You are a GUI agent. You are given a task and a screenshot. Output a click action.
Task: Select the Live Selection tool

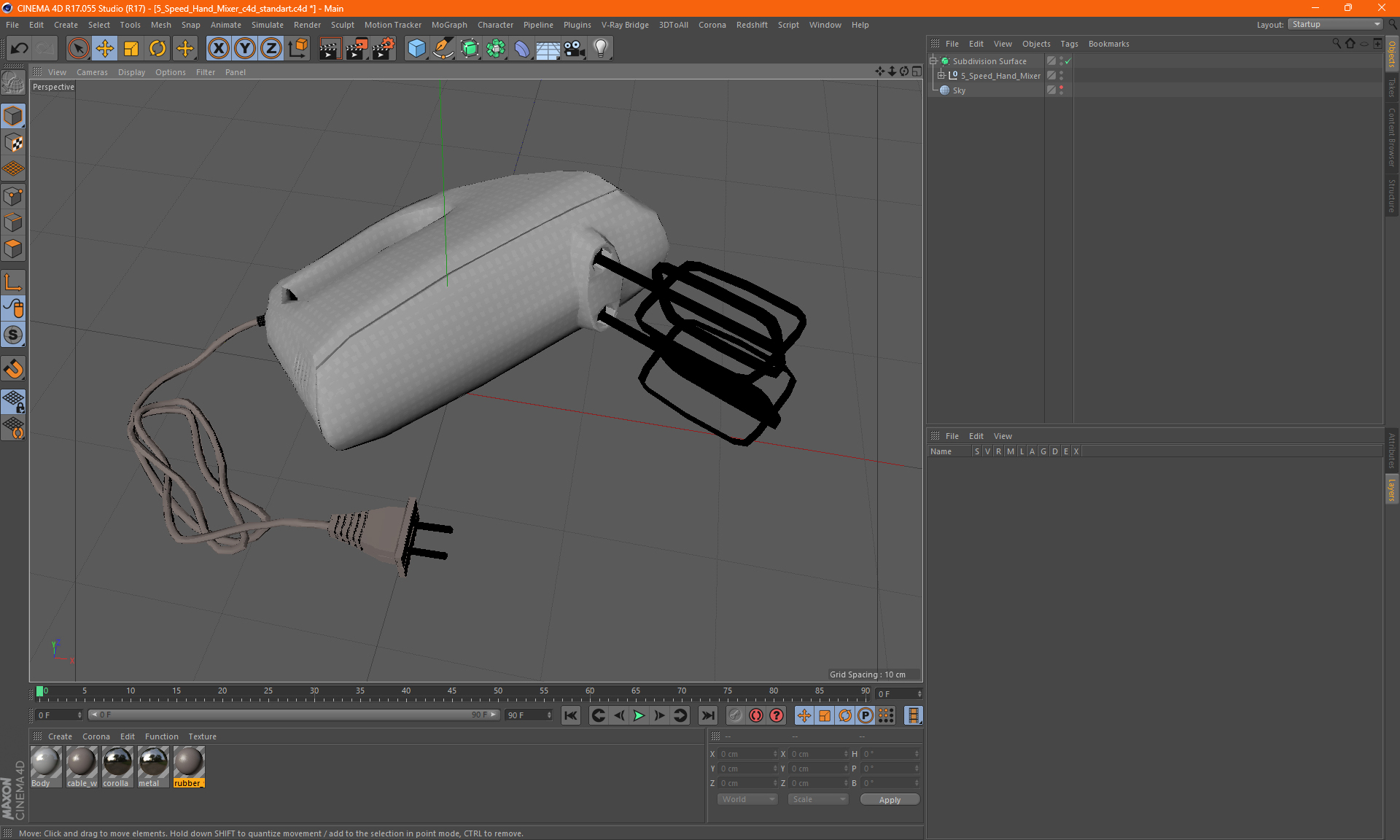pos(78,49)
